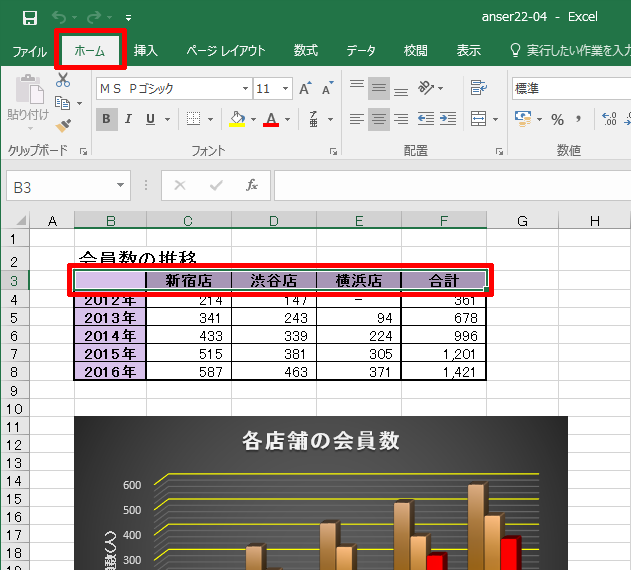Open the clipboard dialog launcher
The width and height of the screenshot is (631, 570).
[x=84, y=151]
